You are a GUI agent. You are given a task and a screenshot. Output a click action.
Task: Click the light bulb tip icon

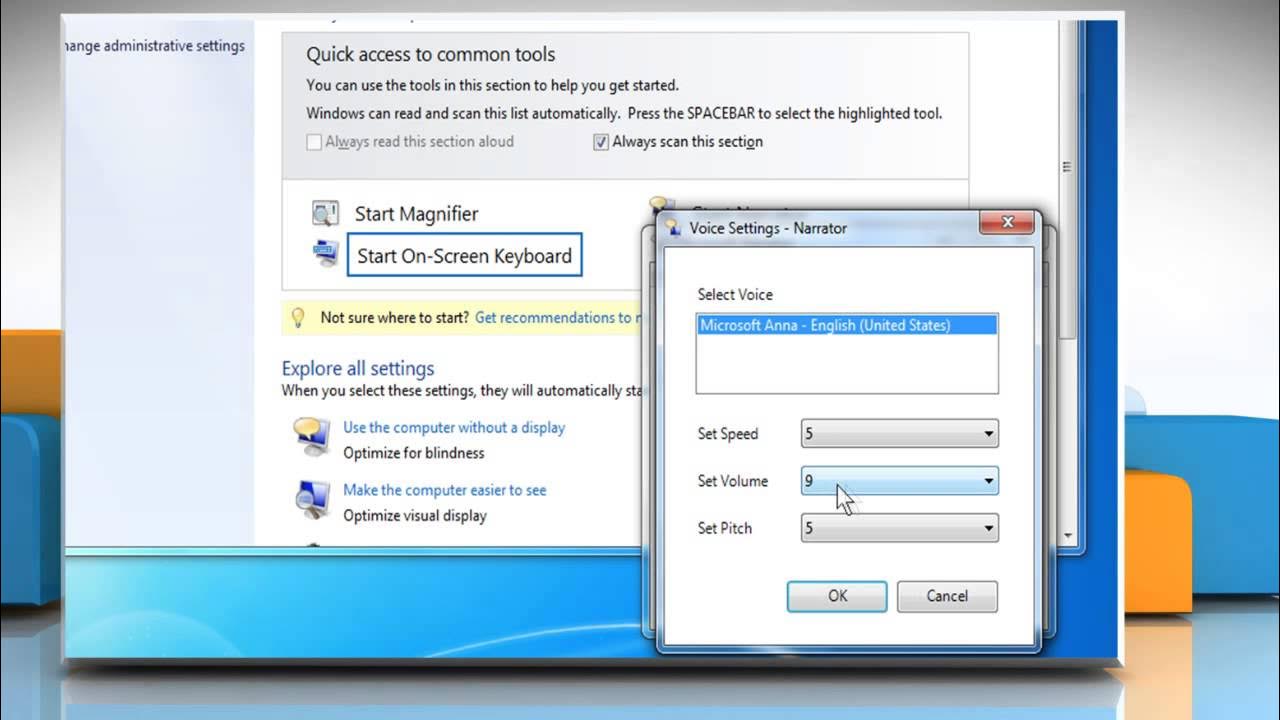coord(296,317)
